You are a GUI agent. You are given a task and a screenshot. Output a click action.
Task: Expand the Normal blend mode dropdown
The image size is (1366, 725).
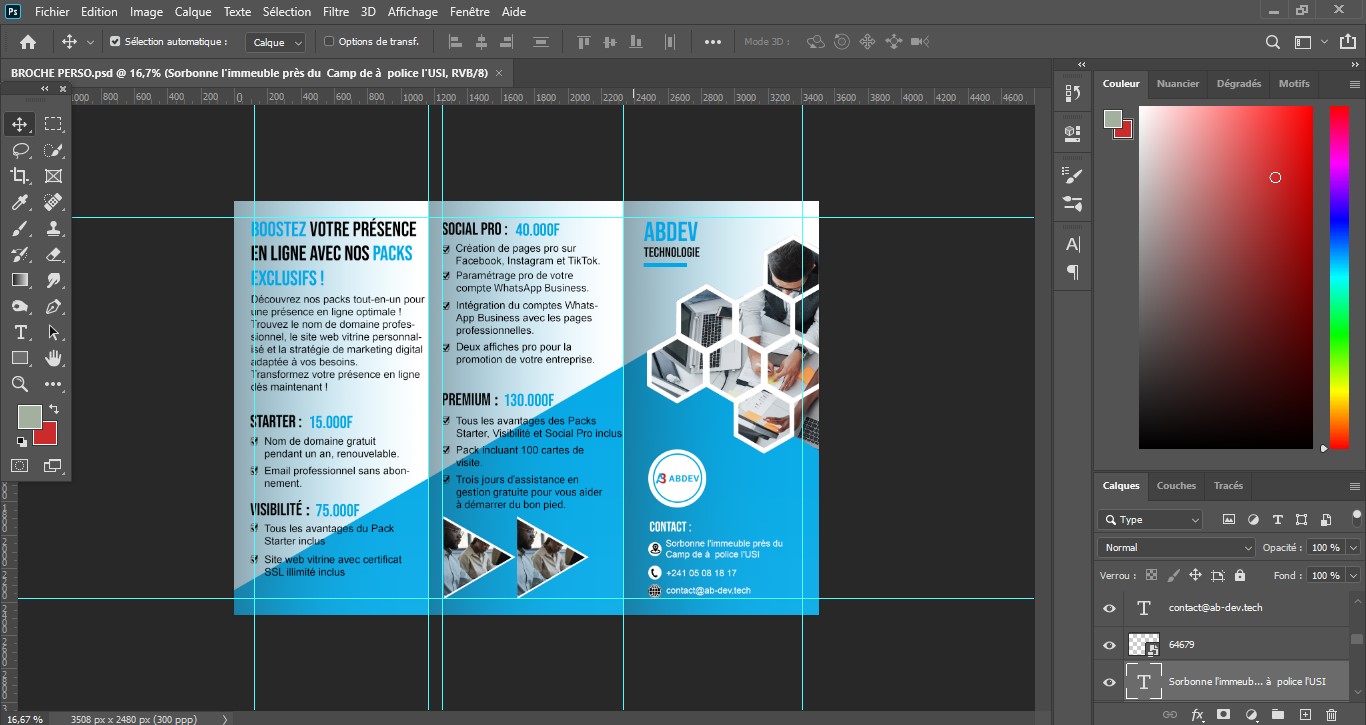click(x=1176, y=548)
